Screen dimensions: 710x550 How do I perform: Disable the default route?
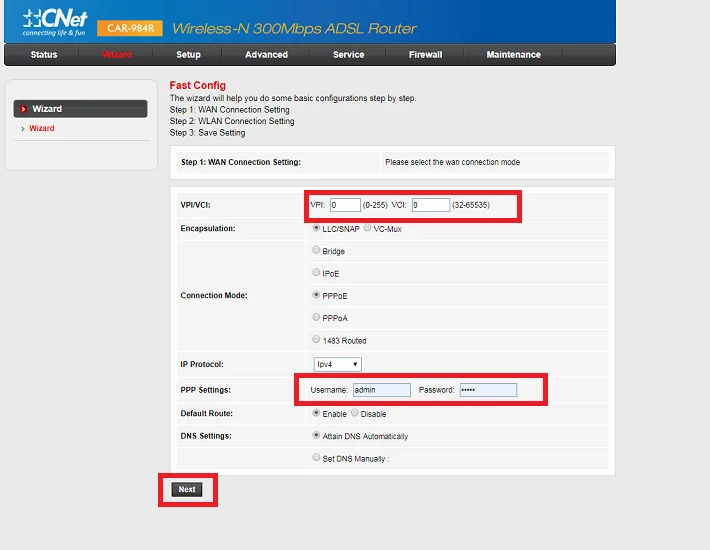355,413
